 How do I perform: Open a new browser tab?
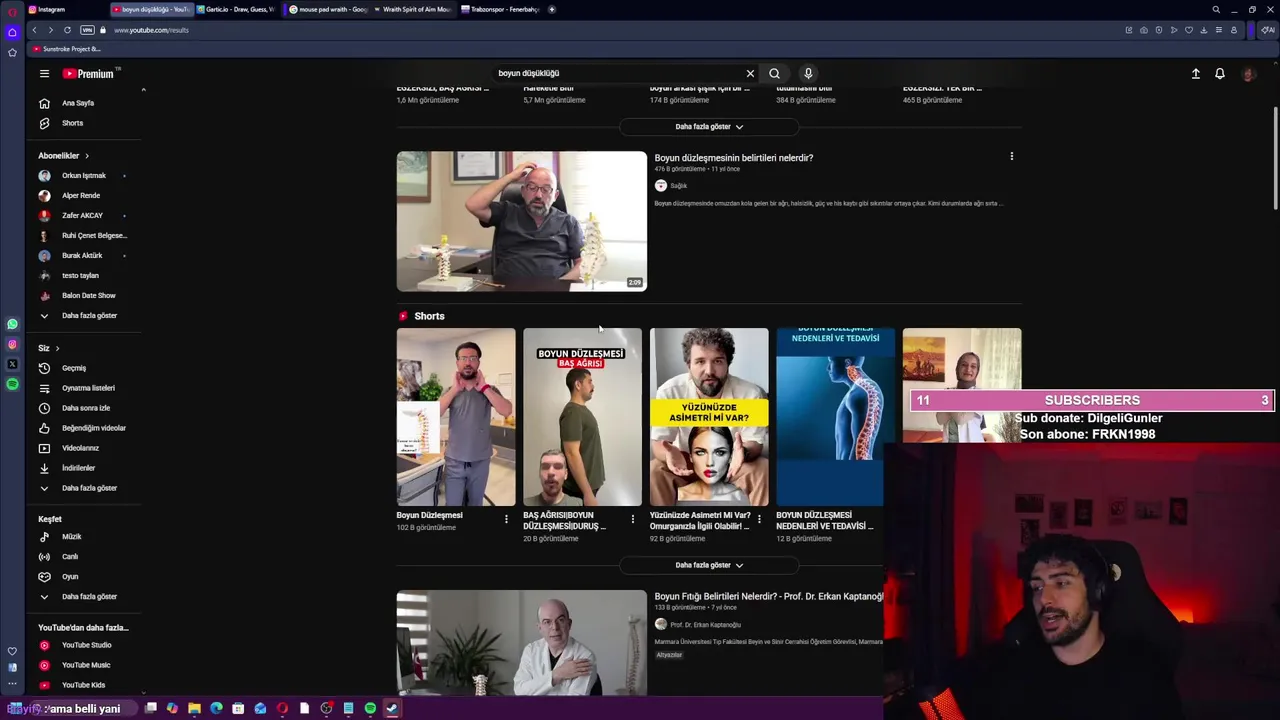[552, 9]
